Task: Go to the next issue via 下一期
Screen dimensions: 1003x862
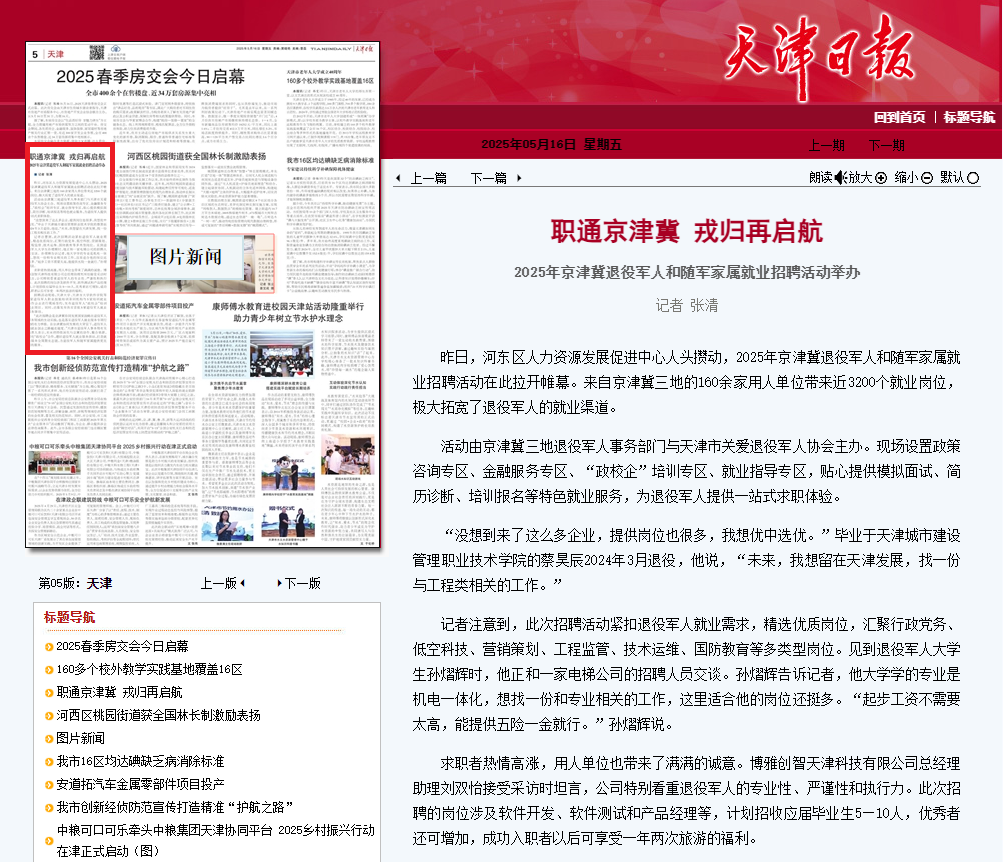Action: tap(887, 145)
